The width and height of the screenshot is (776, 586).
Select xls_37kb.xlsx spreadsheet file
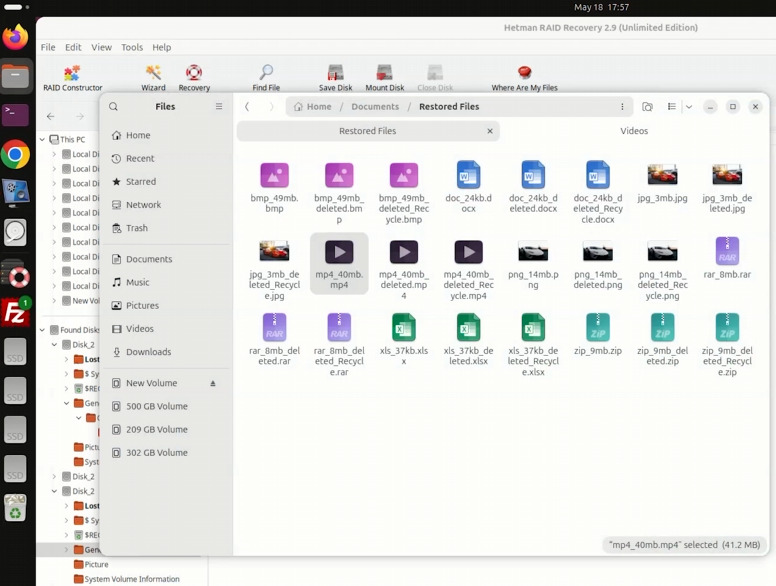point(404,340)
